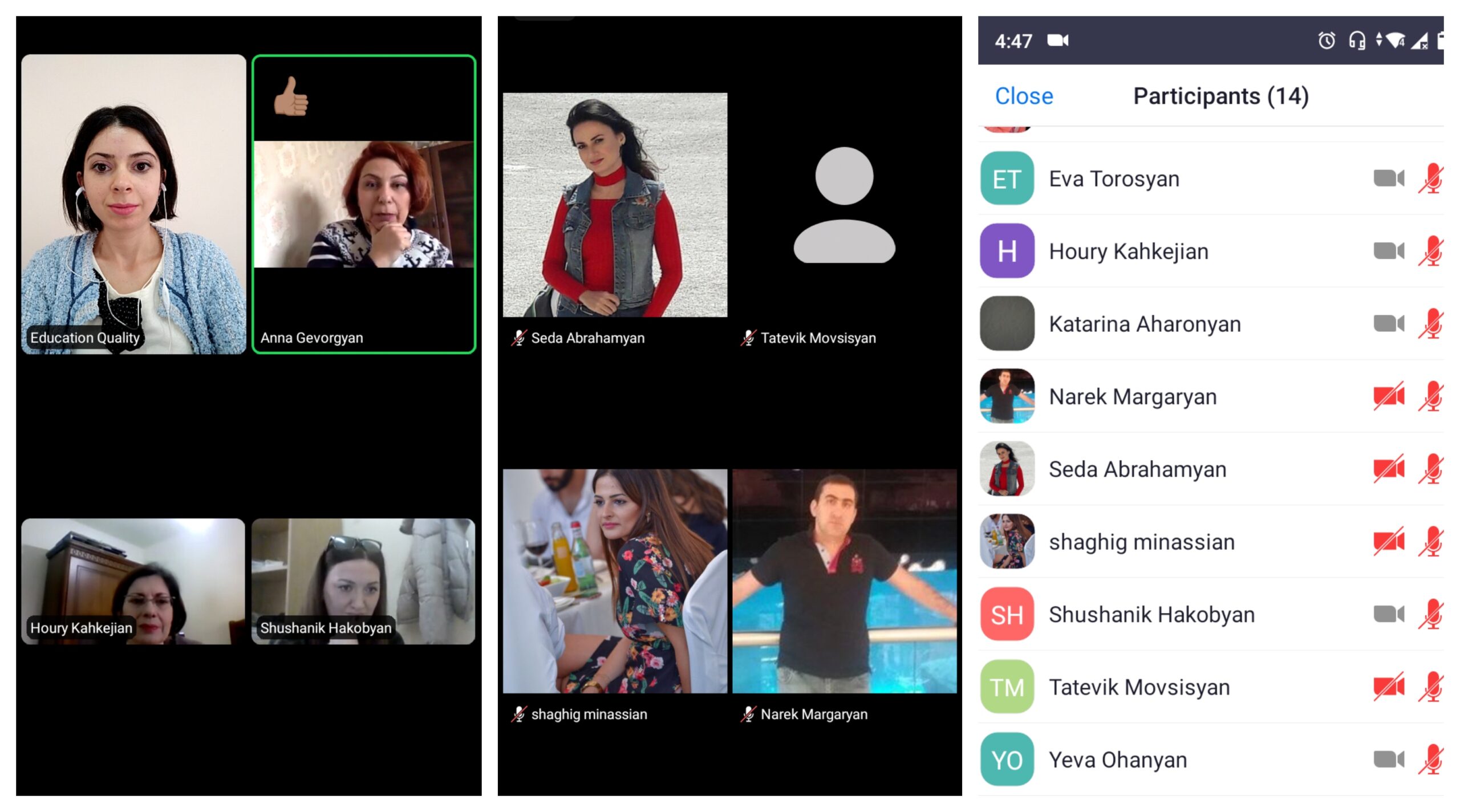The width and height of the screenshot is (1460, 812).
Task: Click Houry Kahkejian's camera icon
Action: pyautogui.click(x=1388, y=251)
